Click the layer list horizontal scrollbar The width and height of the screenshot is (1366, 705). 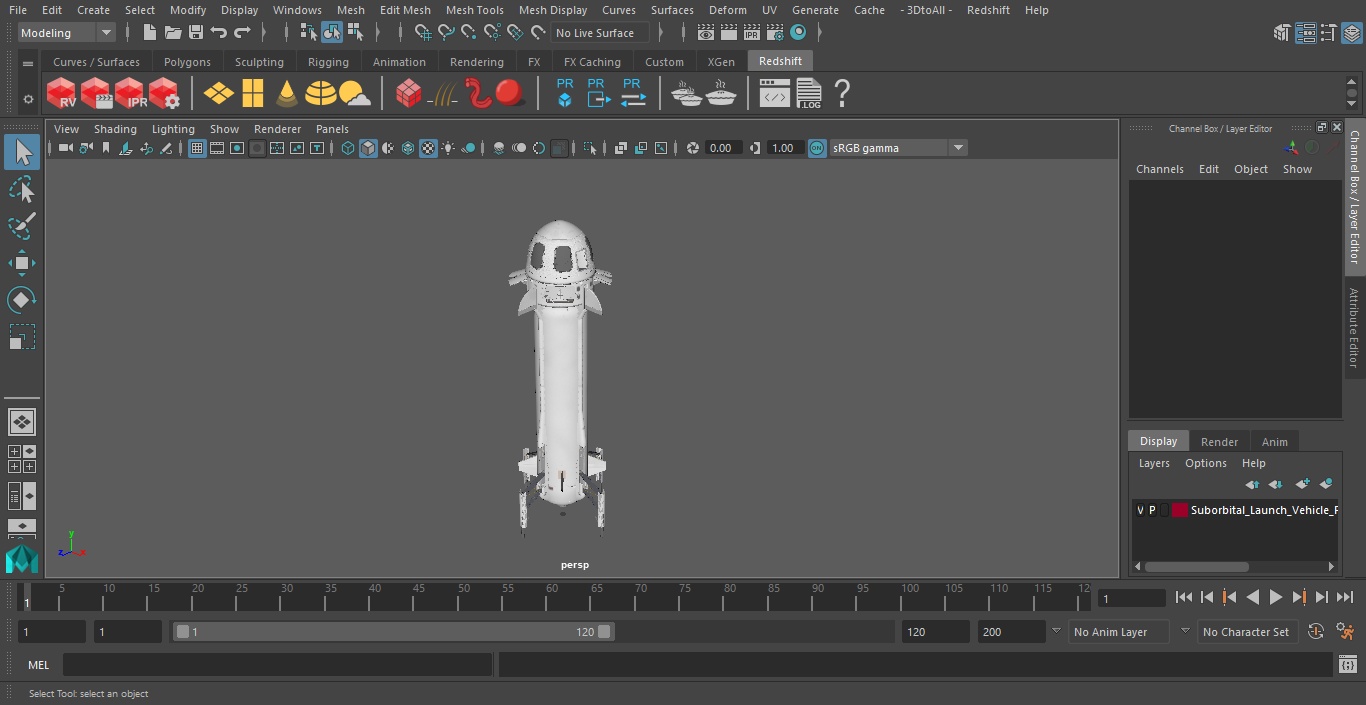[x=1196, y=566]
